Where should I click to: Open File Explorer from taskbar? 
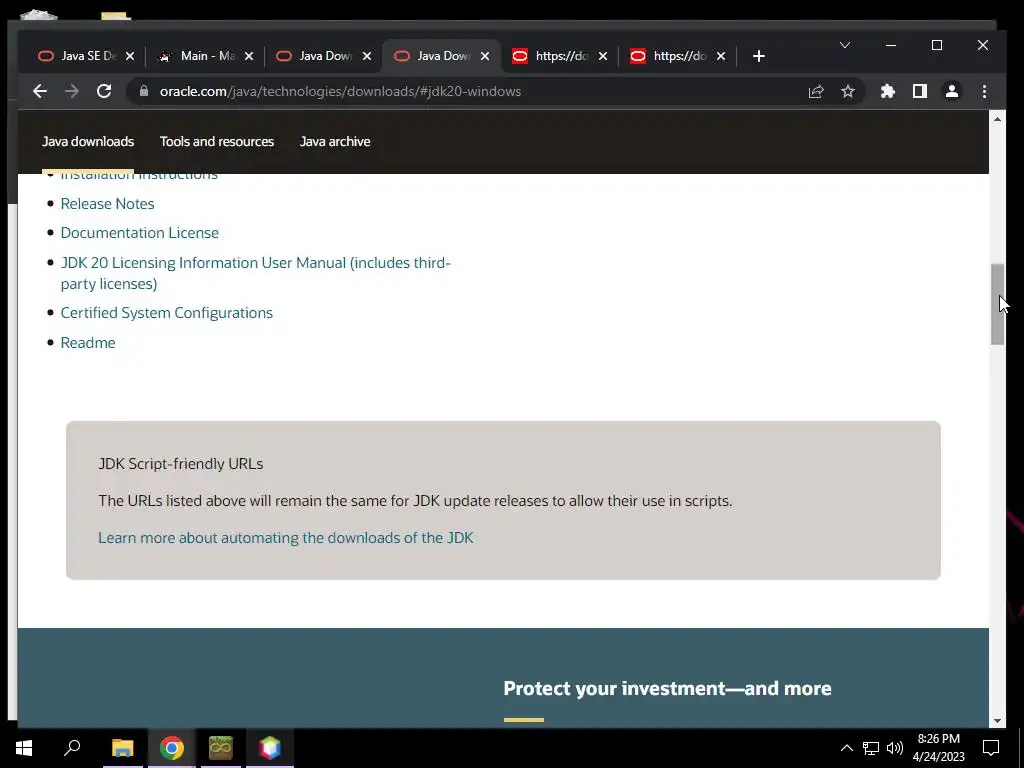[x=122, y=748]
